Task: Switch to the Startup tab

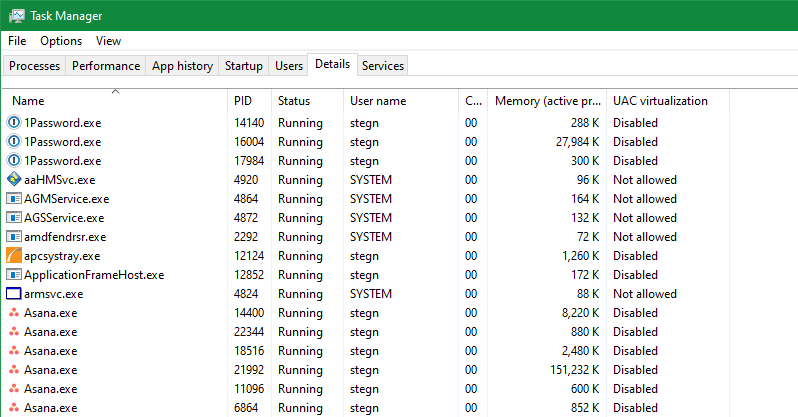Action: pos(244,66)
